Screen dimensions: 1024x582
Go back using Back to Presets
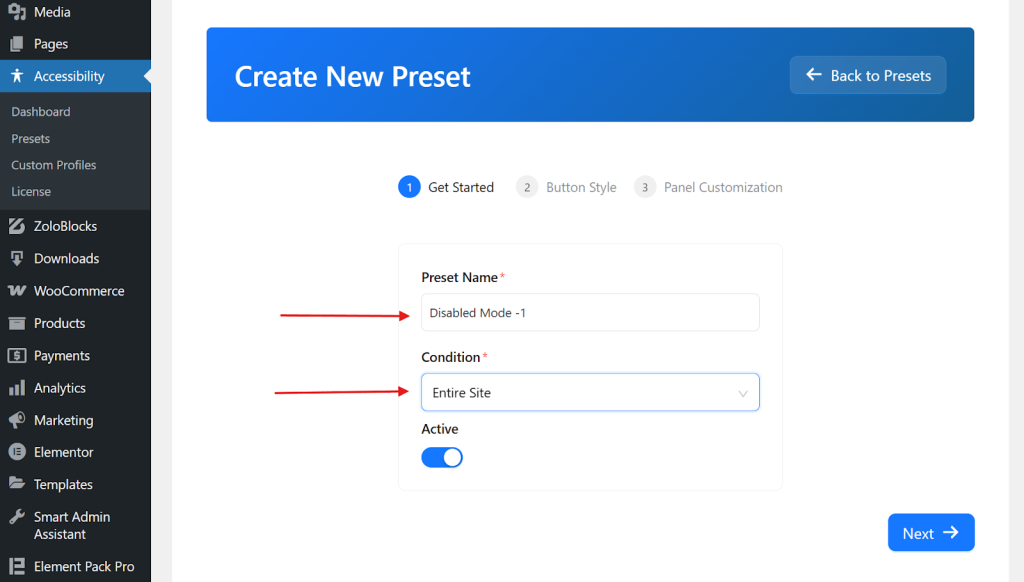[x=867, y=74]
